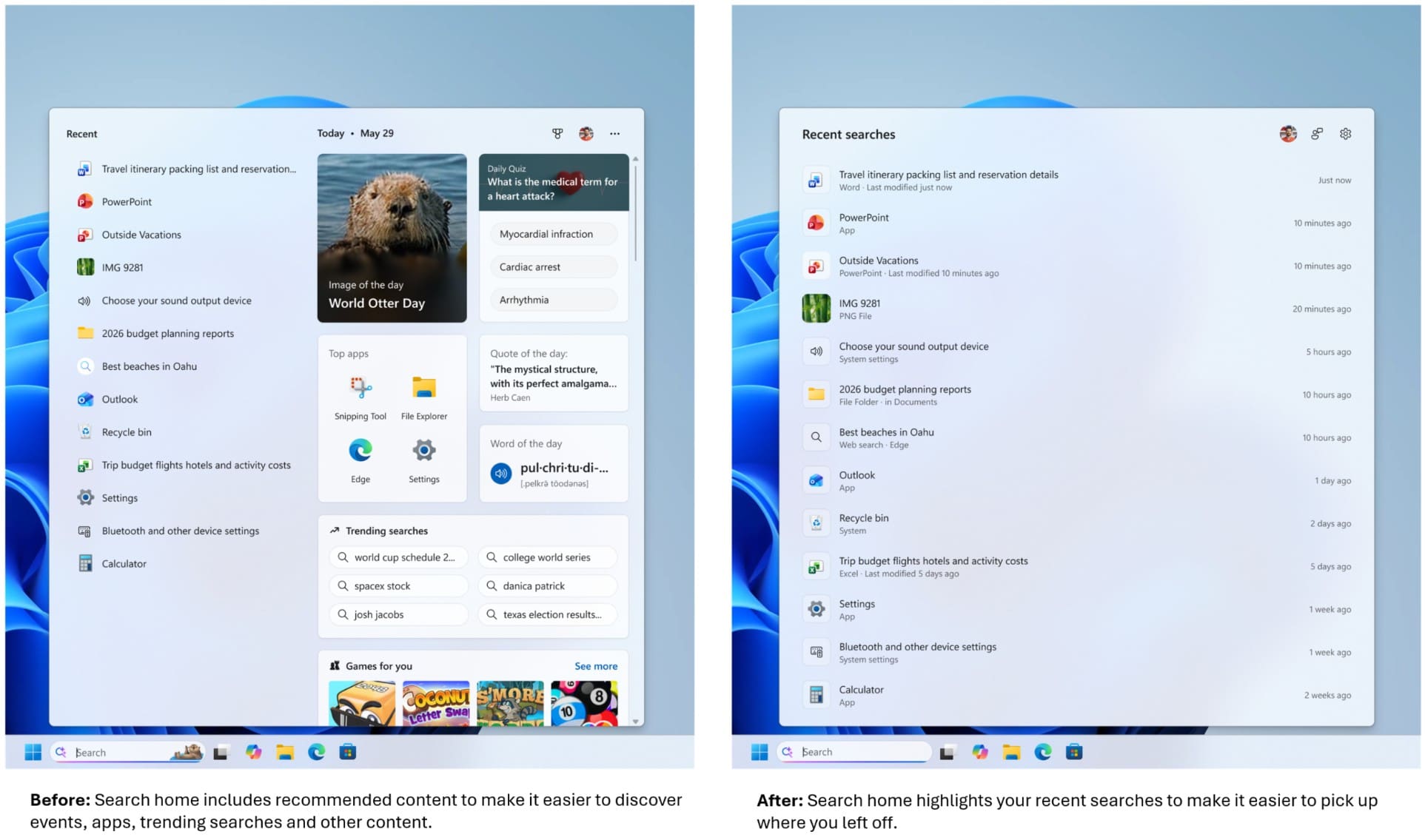Open Copilot in After taskbar
The width and height of the screenshot is (1425, 840).
coord(980,752)
